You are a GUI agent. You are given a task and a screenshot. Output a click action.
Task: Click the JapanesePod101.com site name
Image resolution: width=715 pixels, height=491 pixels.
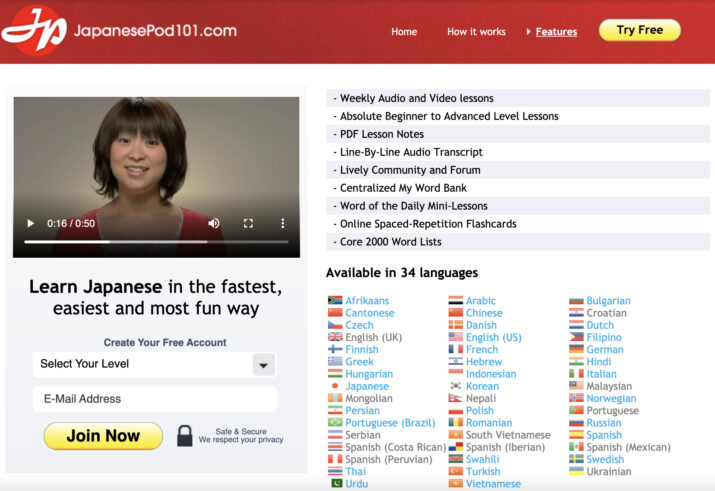(x=155, y=31)
